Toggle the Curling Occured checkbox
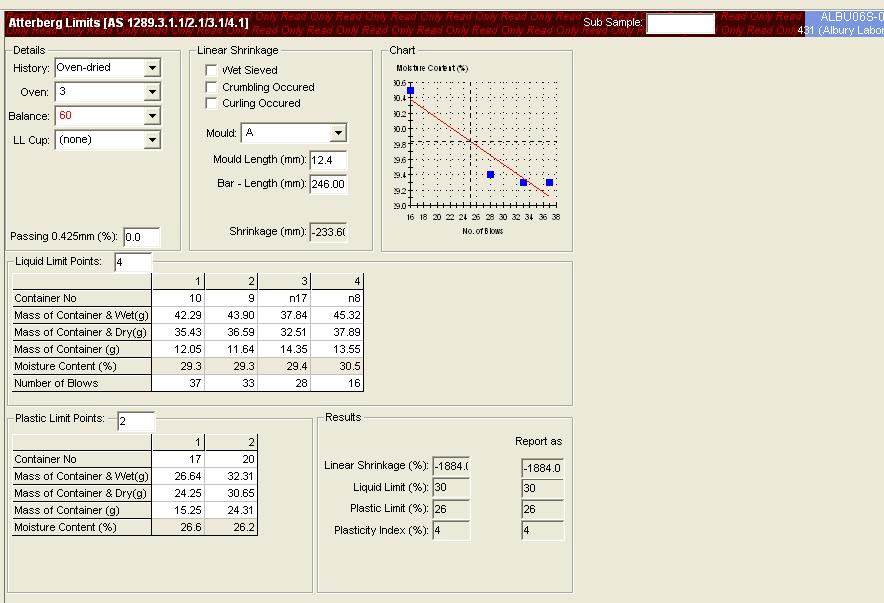The height and width of the screenshot is (603, 884). point(211,103)
